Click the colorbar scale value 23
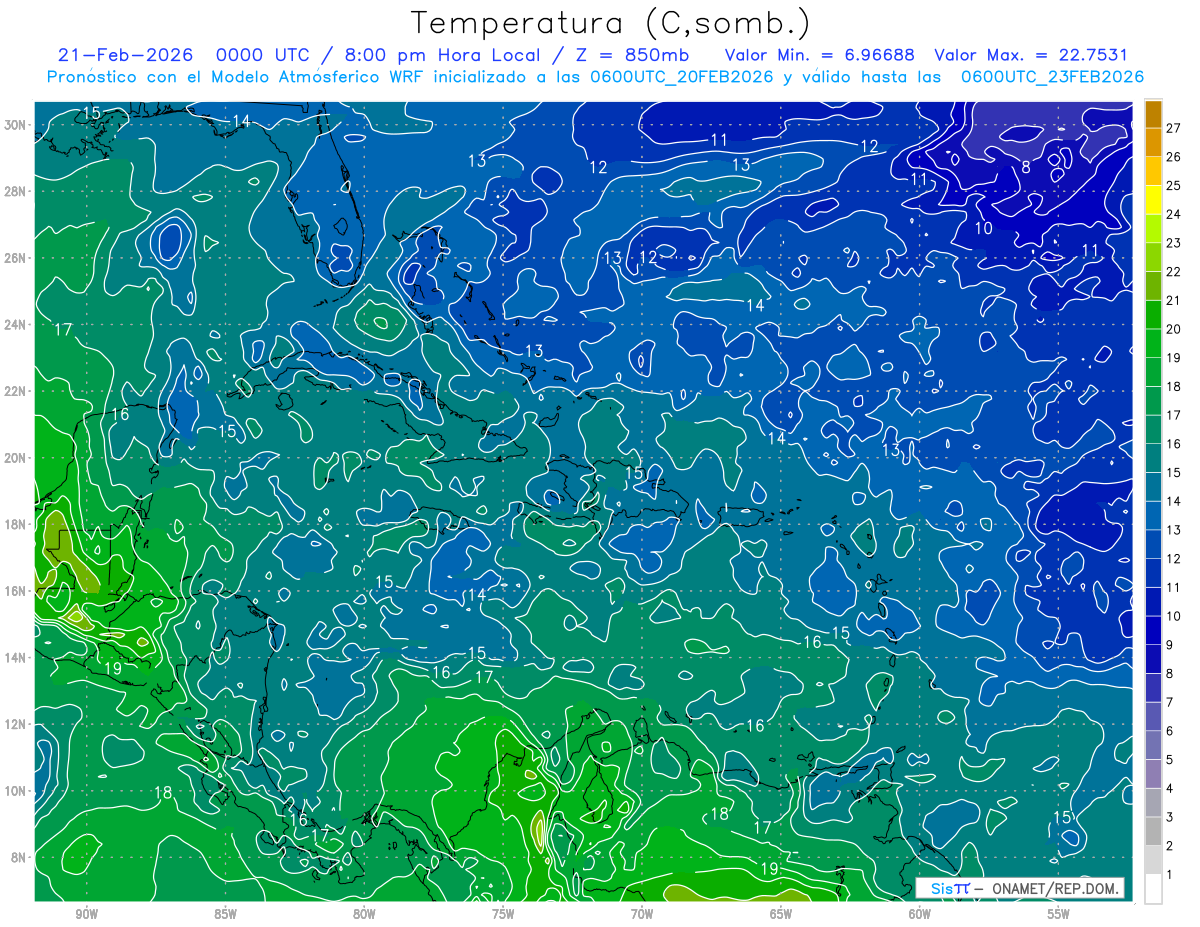The height and width of the screenshot is (927, 1200). (1174, 242)
